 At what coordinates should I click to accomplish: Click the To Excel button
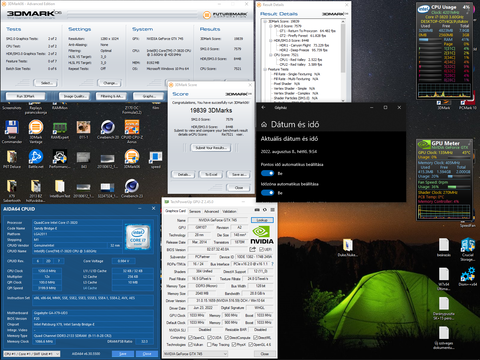(x=211, y=174)
